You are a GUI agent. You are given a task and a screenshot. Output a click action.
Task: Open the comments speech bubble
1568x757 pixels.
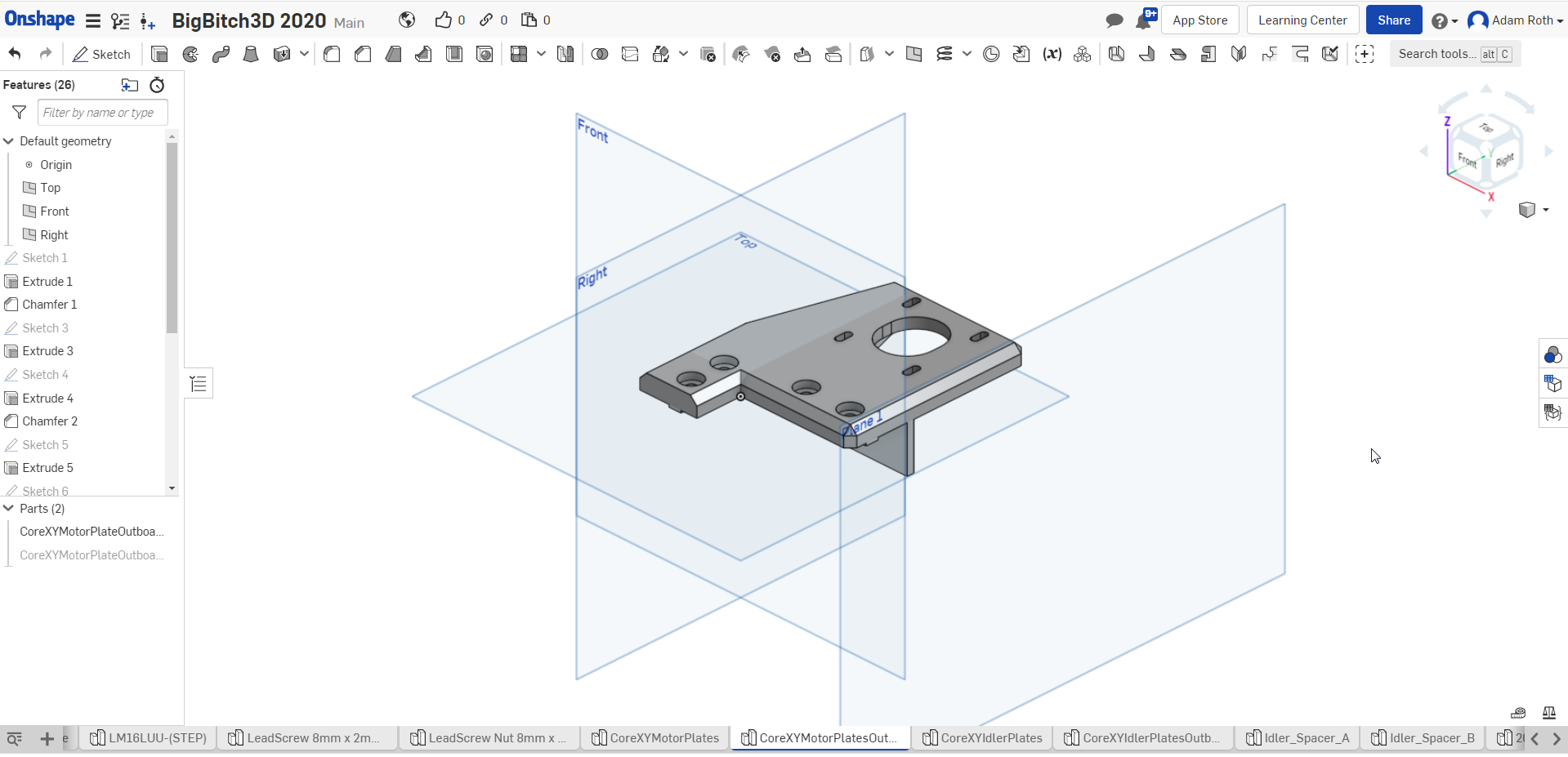pos(1114,20)
